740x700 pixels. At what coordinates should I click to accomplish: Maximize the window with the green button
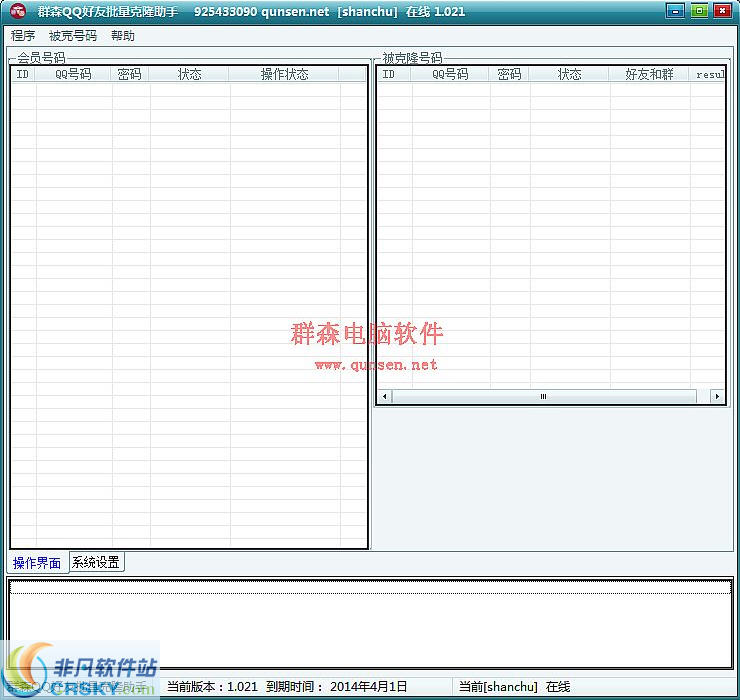(699, 10)
